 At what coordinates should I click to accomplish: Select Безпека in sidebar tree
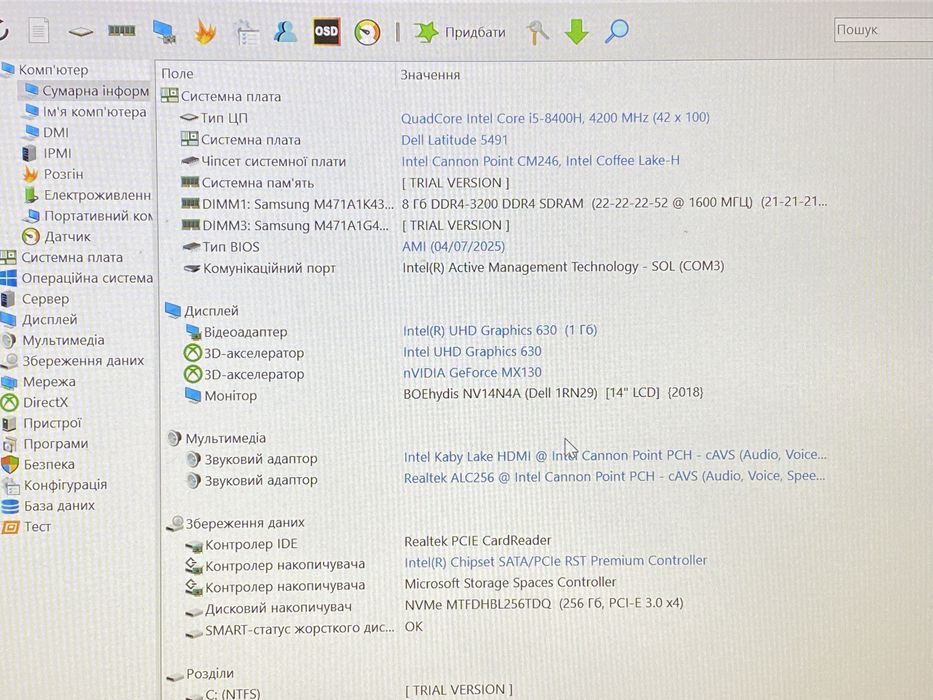tap(39, 464)
